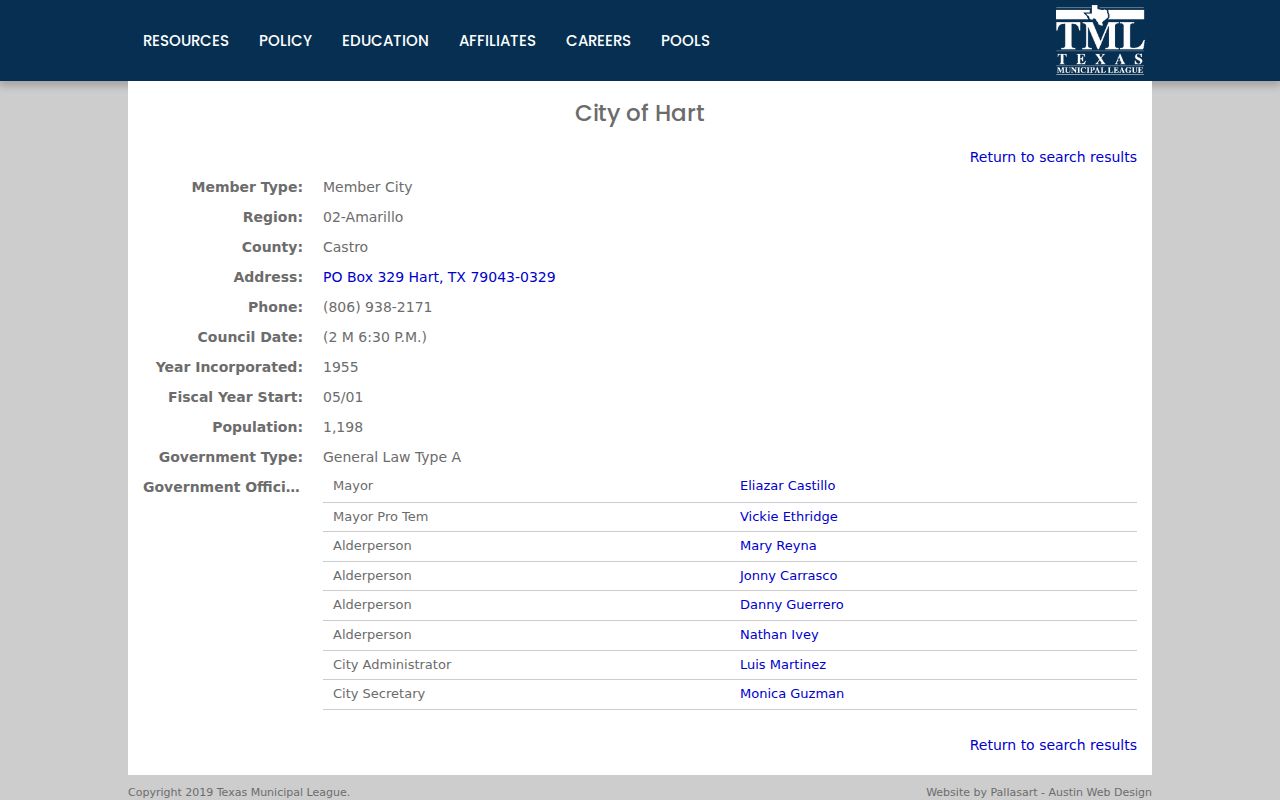
Task: Open Luis Martinez's profile link
Action: click(783, 665)
